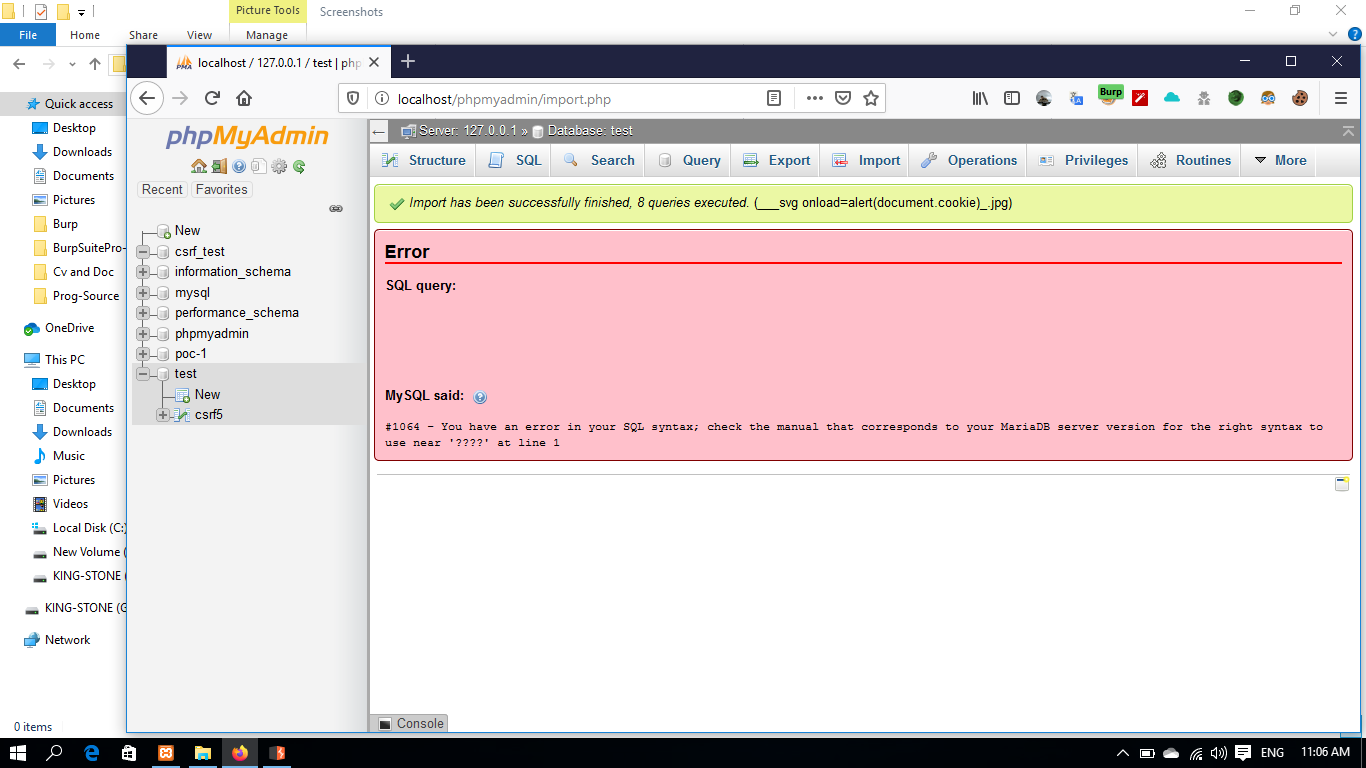This screenshot has width=1366, height=768.
Task: Open the Firefox Library icon
Action: pyautogui.click(x=979, y=97)
